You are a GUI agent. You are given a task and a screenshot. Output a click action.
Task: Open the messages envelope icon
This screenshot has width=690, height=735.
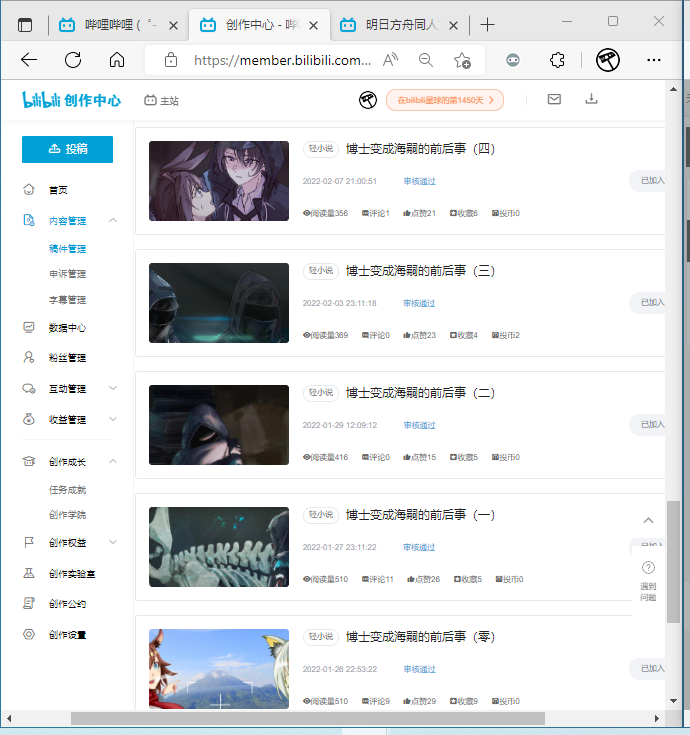coord(554,99)
